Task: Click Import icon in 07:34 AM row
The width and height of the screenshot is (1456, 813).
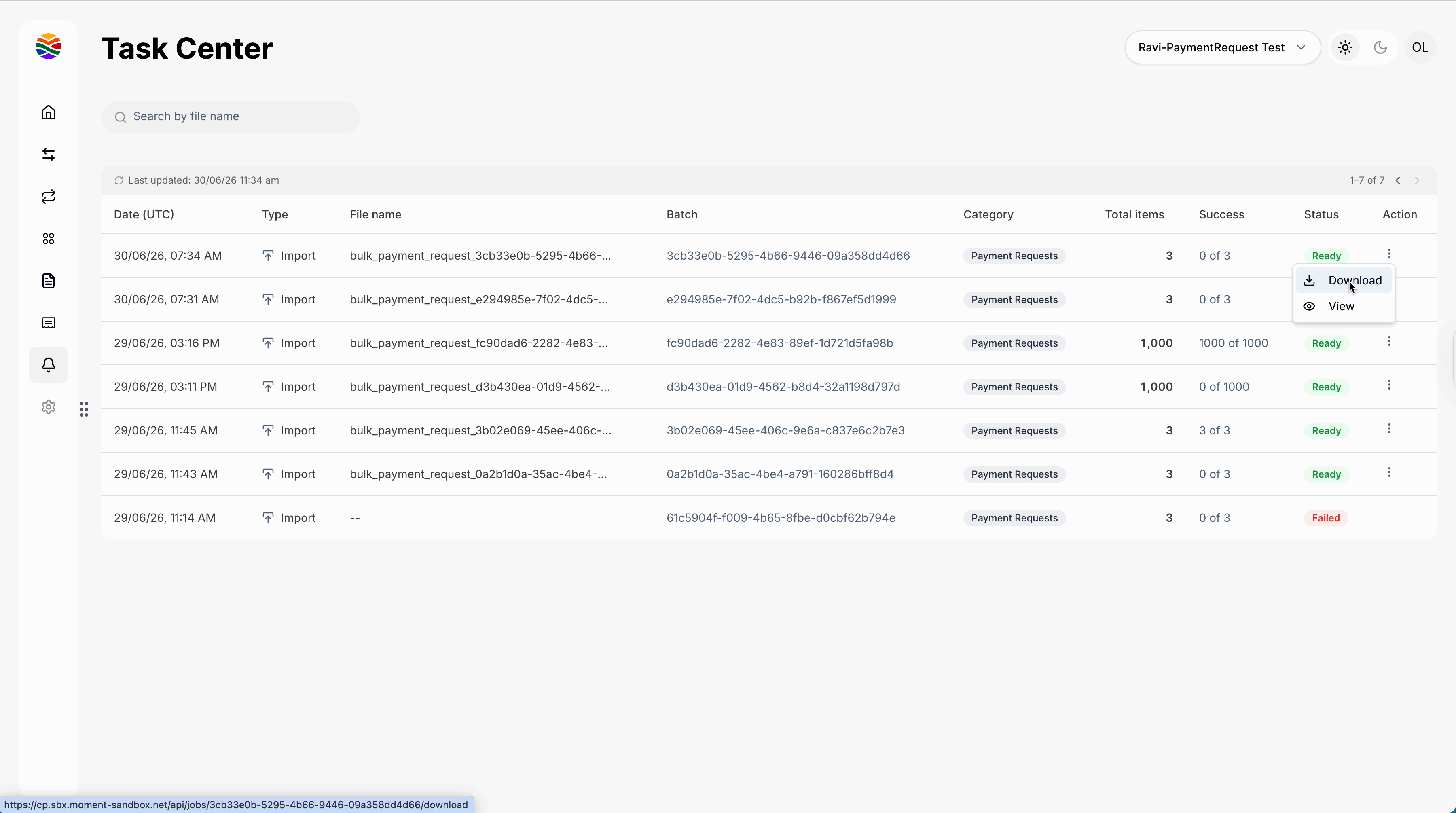Action: pyautogui.click(x=268, y=256)
